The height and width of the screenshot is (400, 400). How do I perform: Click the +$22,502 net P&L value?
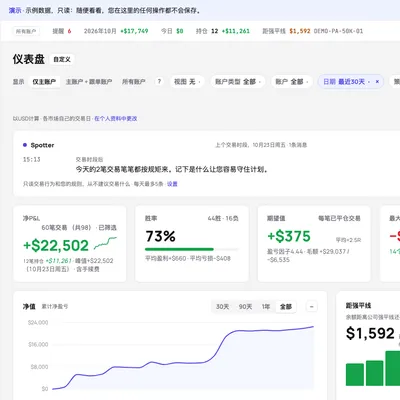pos(56,246)
